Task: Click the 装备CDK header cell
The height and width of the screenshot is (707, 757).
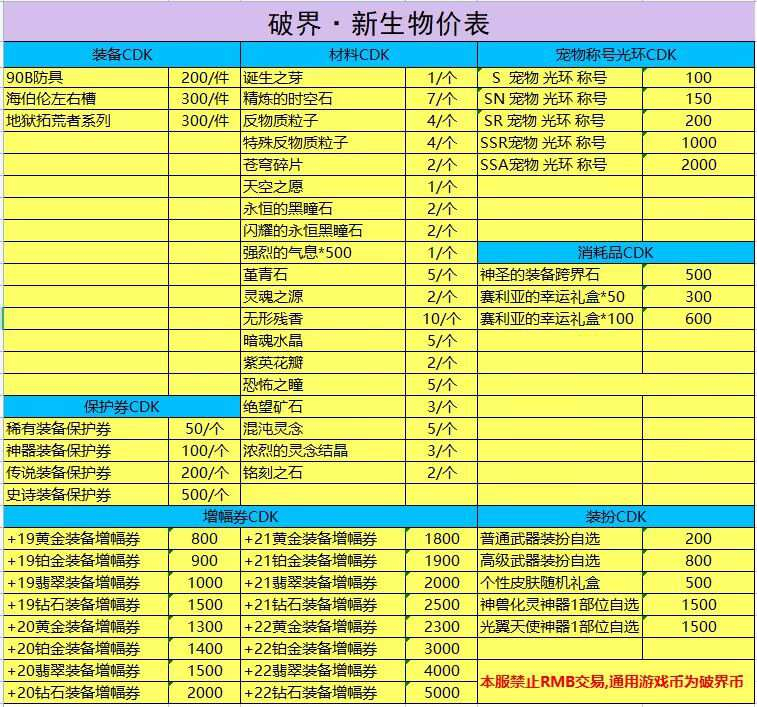Action: point(122,55)
